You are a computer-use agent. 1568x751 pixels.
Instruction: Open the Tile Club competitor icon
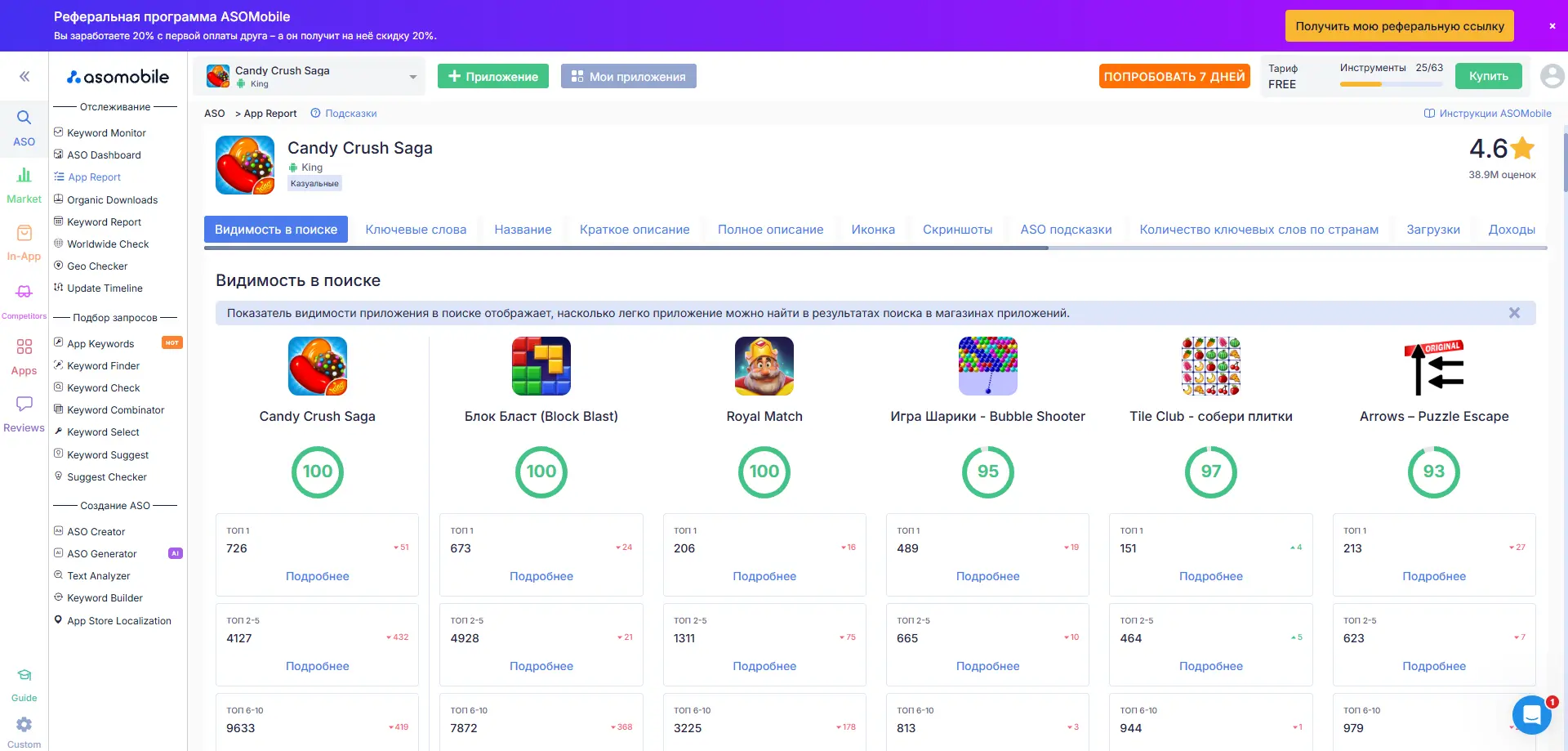1211,366
